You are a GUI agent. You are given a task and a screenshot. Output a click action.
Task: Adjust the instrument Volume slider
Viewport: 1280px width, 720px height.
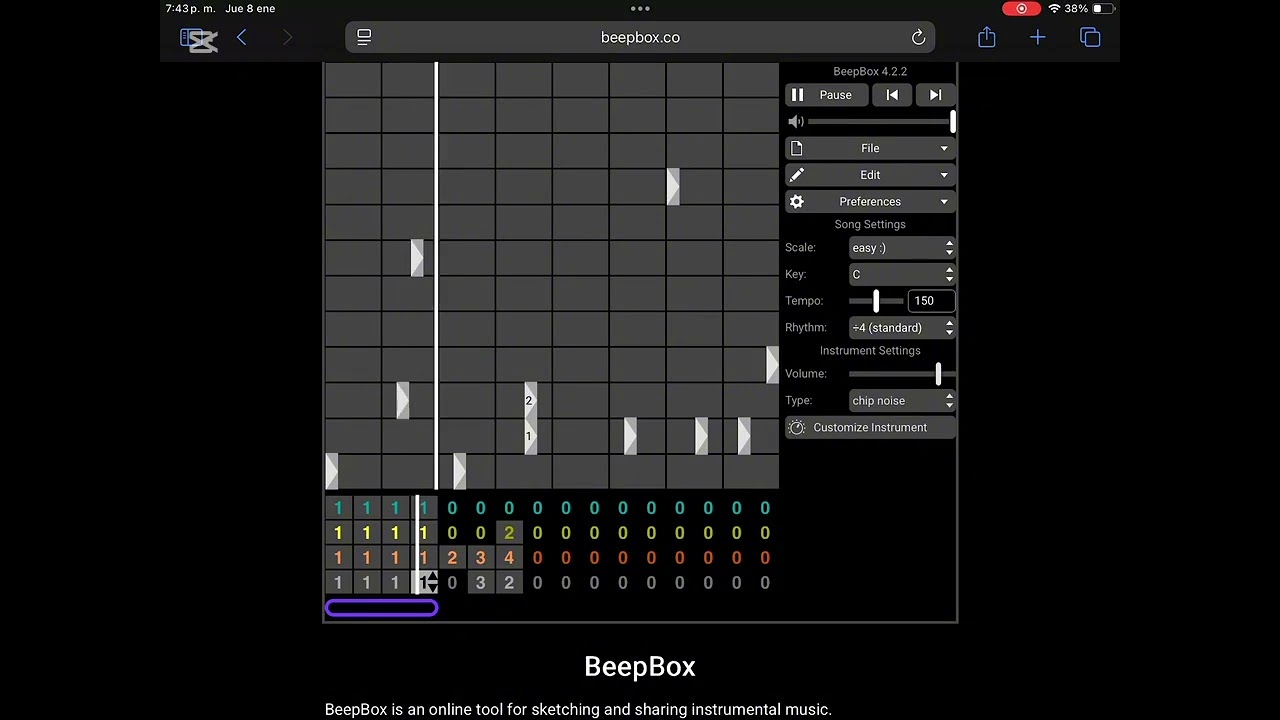click(902, 374)
